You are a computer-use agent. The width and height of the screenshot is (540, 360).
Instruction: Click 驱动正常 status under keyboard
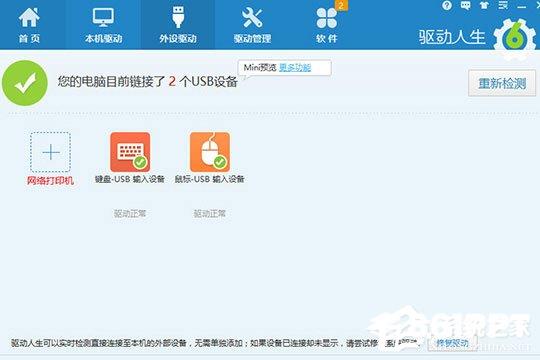(130, 214)
